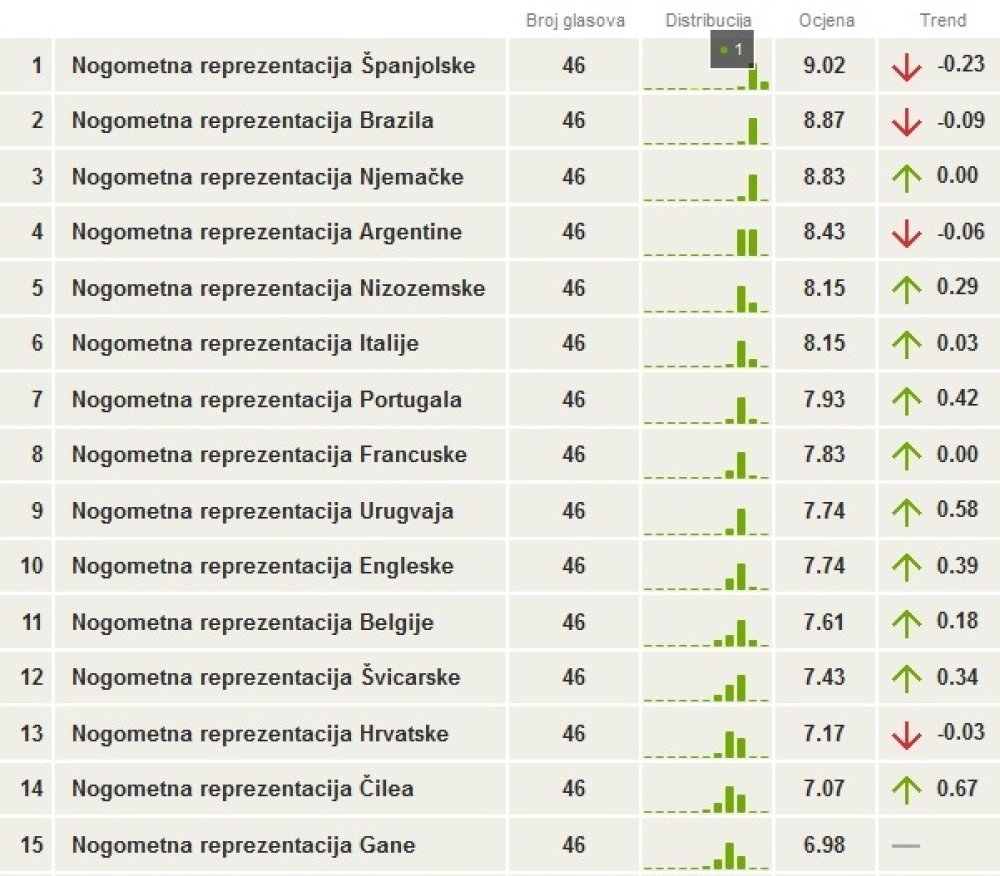Open Nogometna reprezentacija Italije link
Image resolution: width=1000 pixels, height=876 pixels.
[246, 344]
